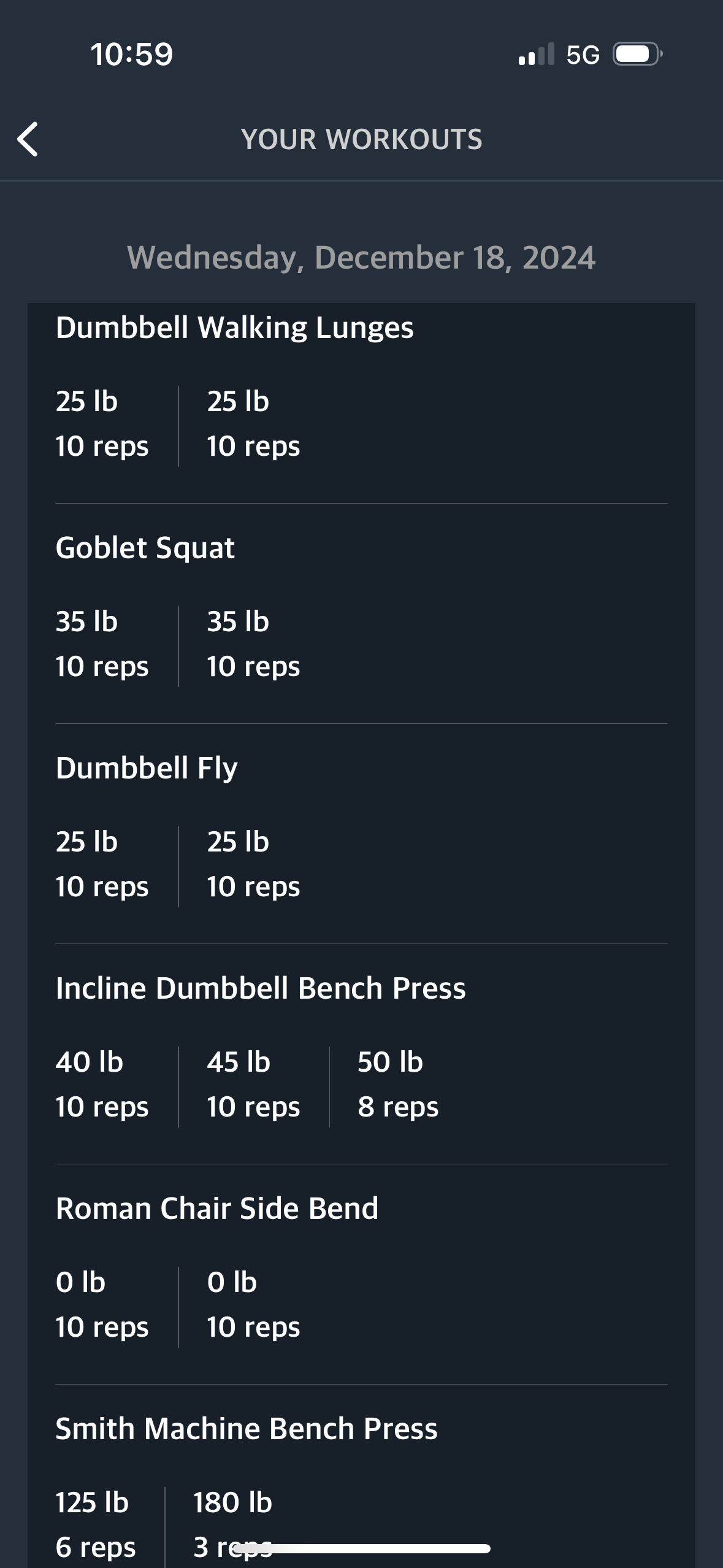Select the 50 lb 8 reps set

point(398,1085)
